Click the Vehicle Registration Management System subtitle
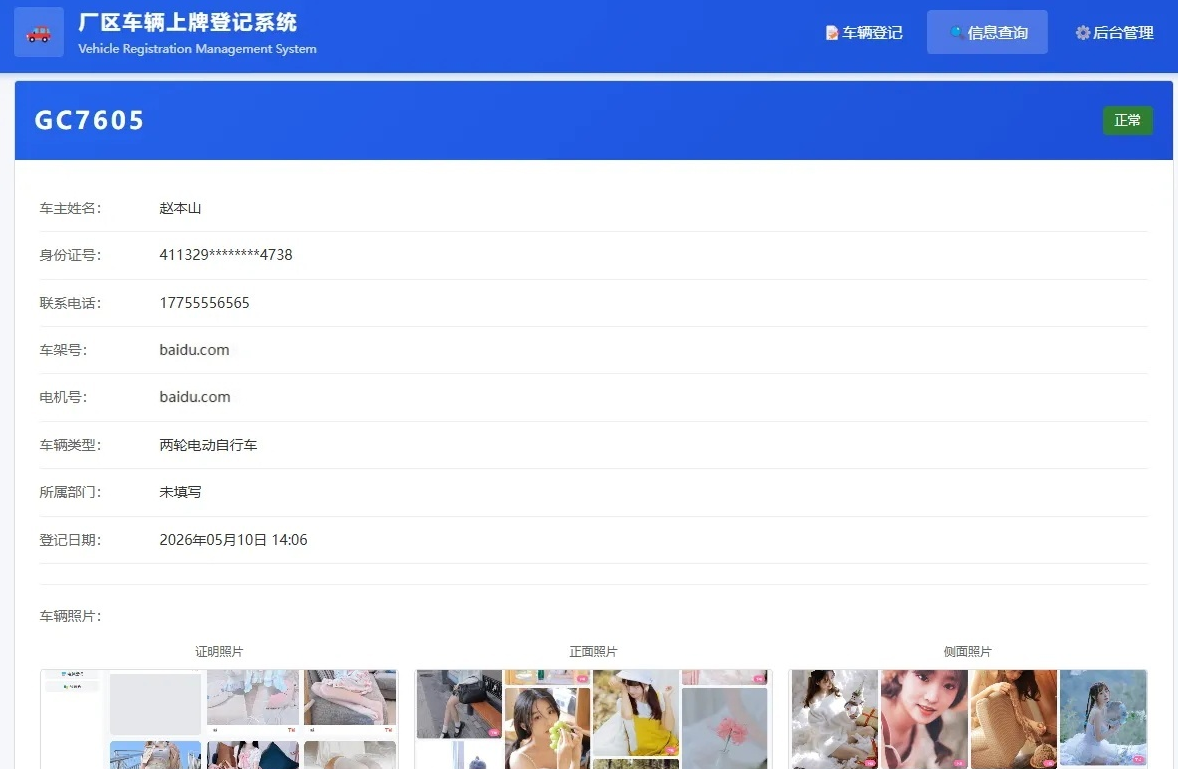1178x769 pixels. pyautogui.click(x=198, y=49)
